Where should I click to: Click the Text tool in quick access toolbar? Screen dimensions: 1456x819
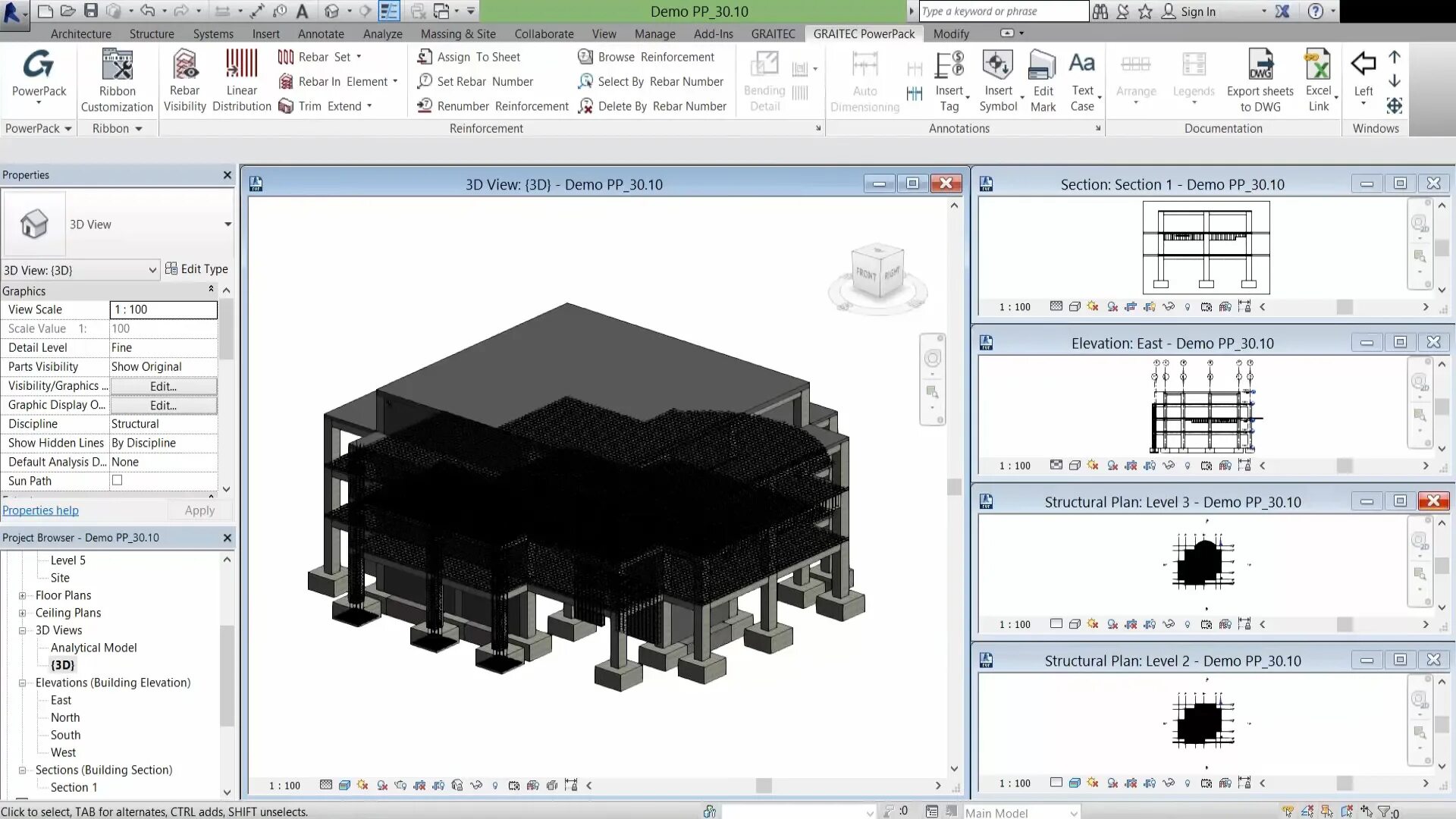tap(302, 11)
